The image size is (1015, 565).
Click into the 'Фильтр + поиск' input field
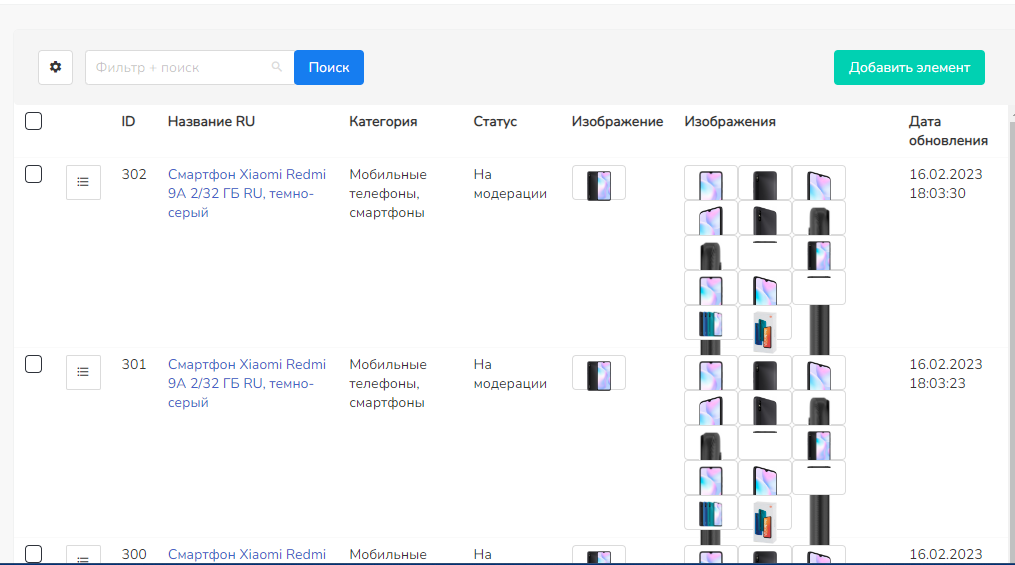(190, 67)
